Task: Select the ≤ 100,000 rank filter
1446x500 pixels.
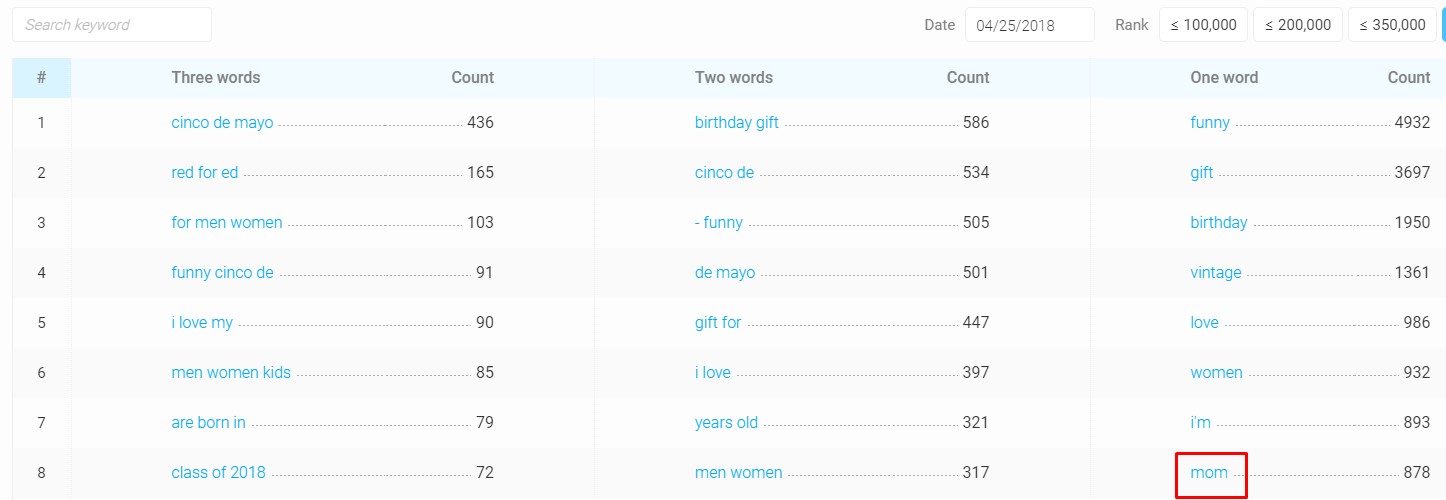Action: [x=1203, y=25]
